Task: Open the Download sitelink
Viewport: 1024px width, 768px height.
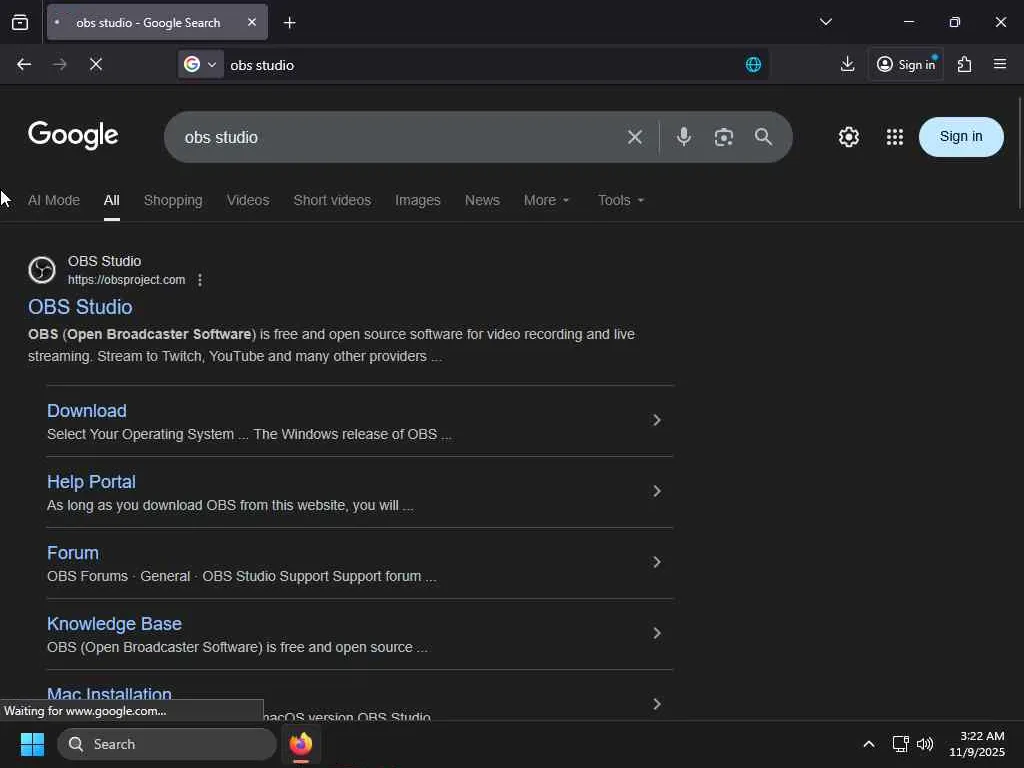Action: click(87, 411)
